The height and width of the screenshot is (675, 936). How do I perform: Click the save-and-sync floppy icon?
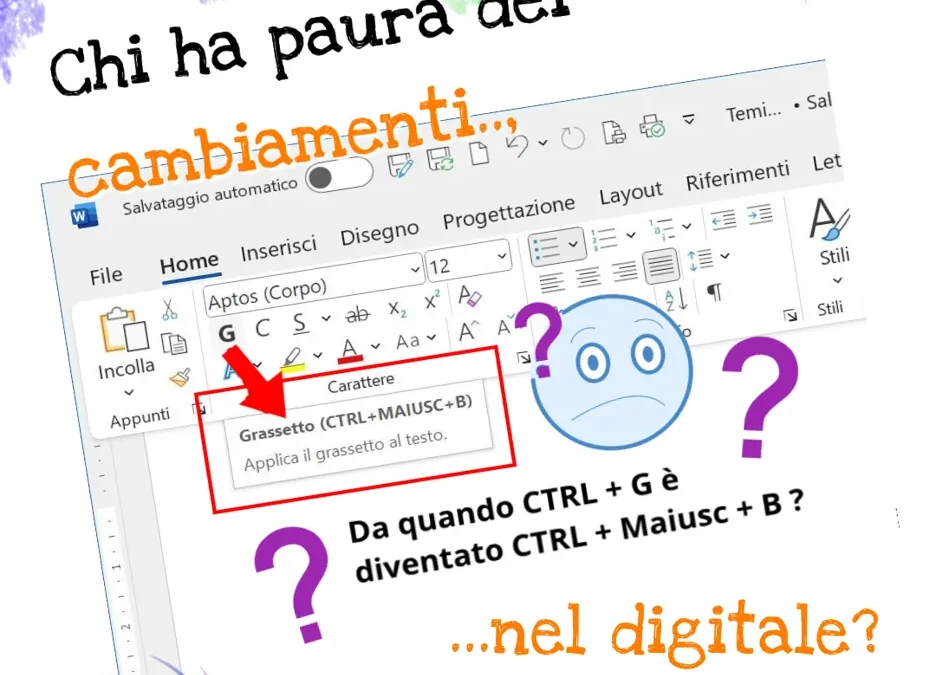click(441, 159)
